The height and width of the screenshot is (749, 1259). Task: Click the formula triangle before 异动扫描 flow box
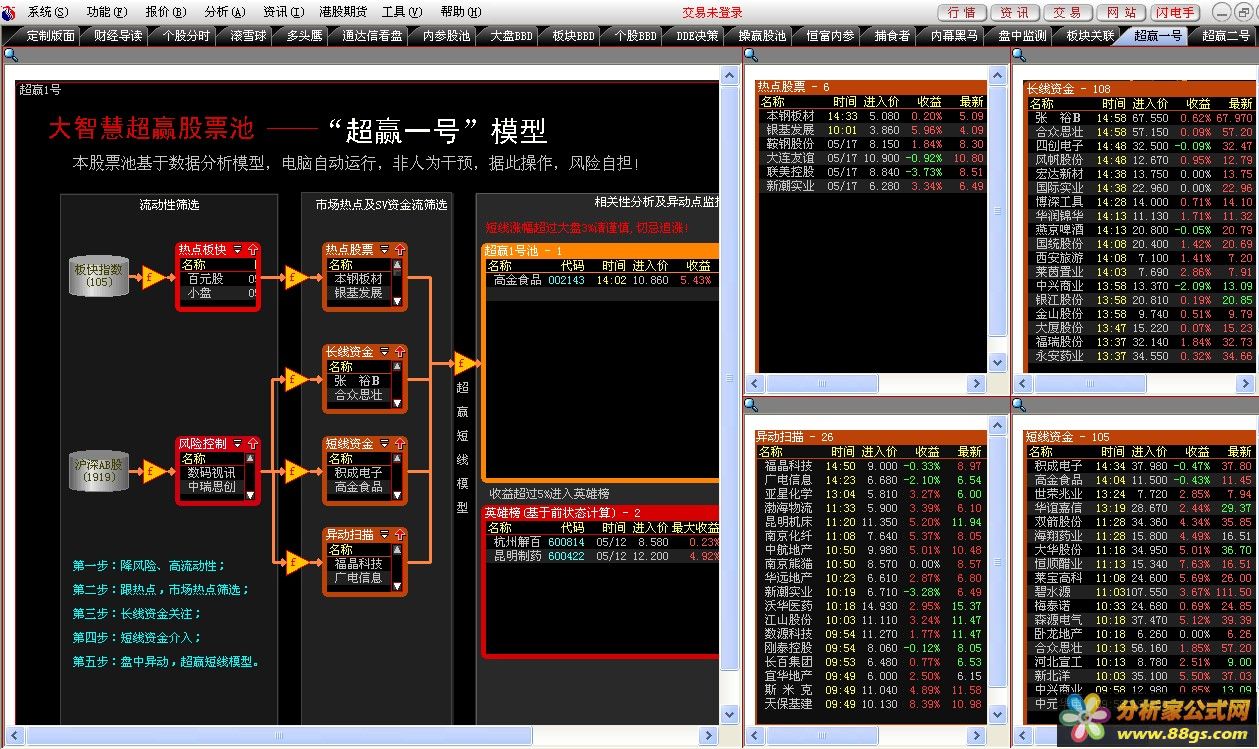(296, 563)
